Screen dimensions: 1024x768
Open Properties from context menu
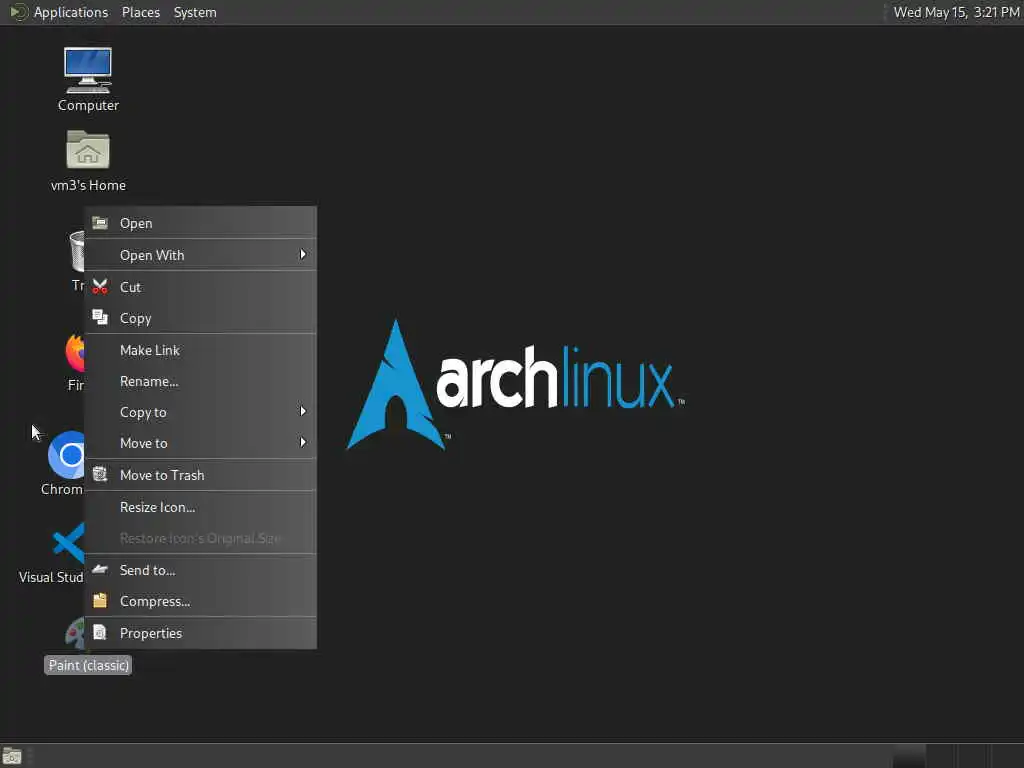[x=200, y=633]
